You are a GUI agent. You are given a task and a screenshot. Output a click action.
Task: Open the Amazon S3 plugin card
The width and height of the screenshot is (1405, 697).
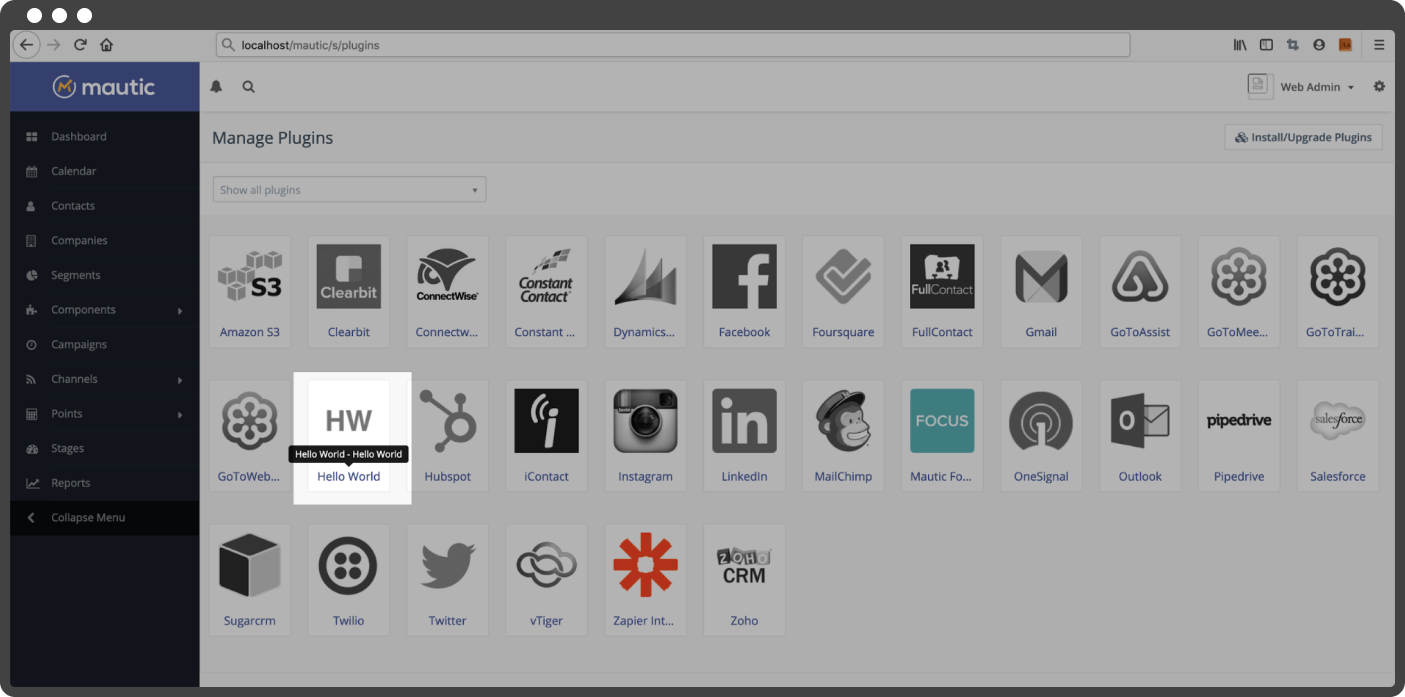[250, 291]
